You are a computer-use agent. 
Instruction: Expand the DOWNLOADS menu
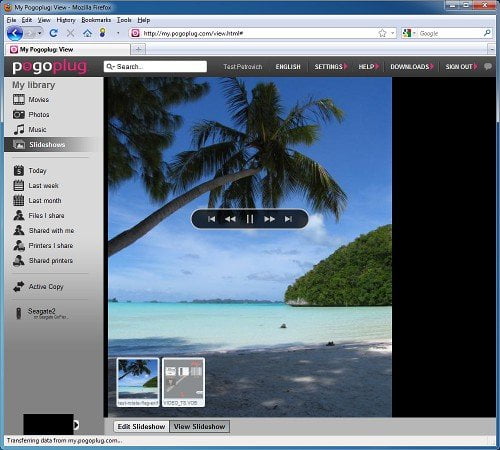pyautogui.click(x=412, y=67)
